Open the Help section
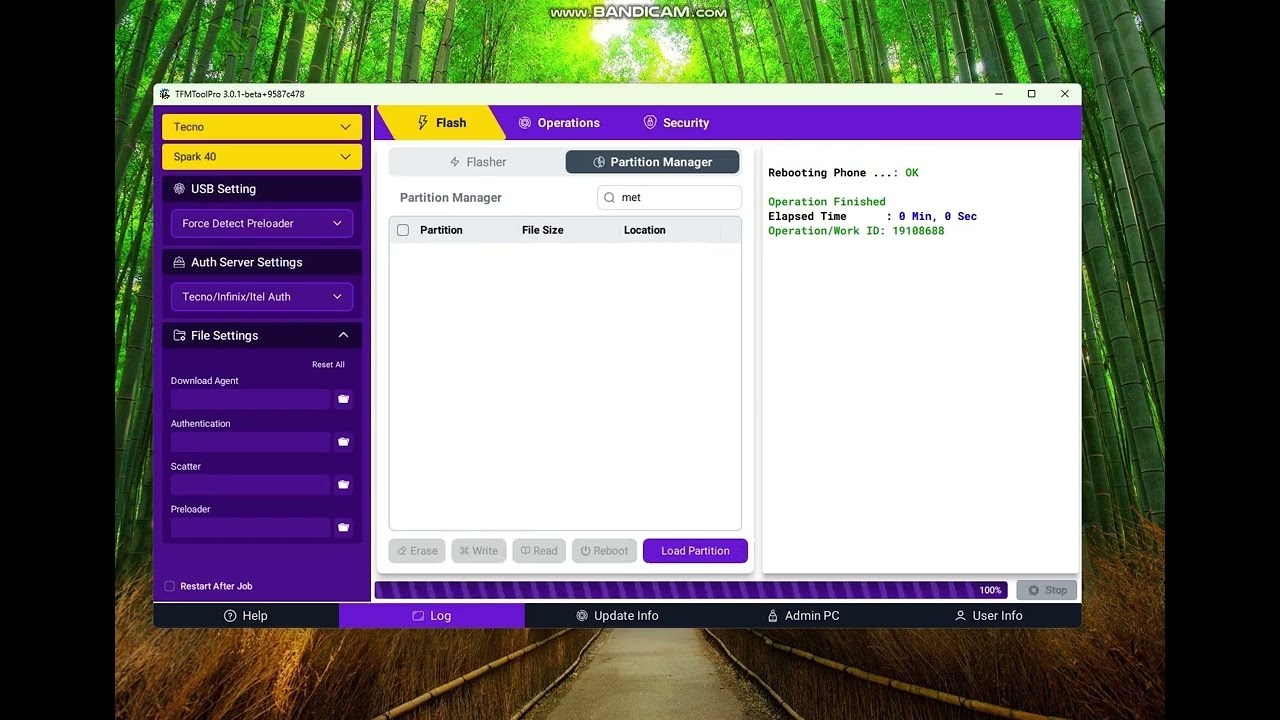Viewport: 1280px width, 720px height. pyautogui.click(x=246, y=616)
